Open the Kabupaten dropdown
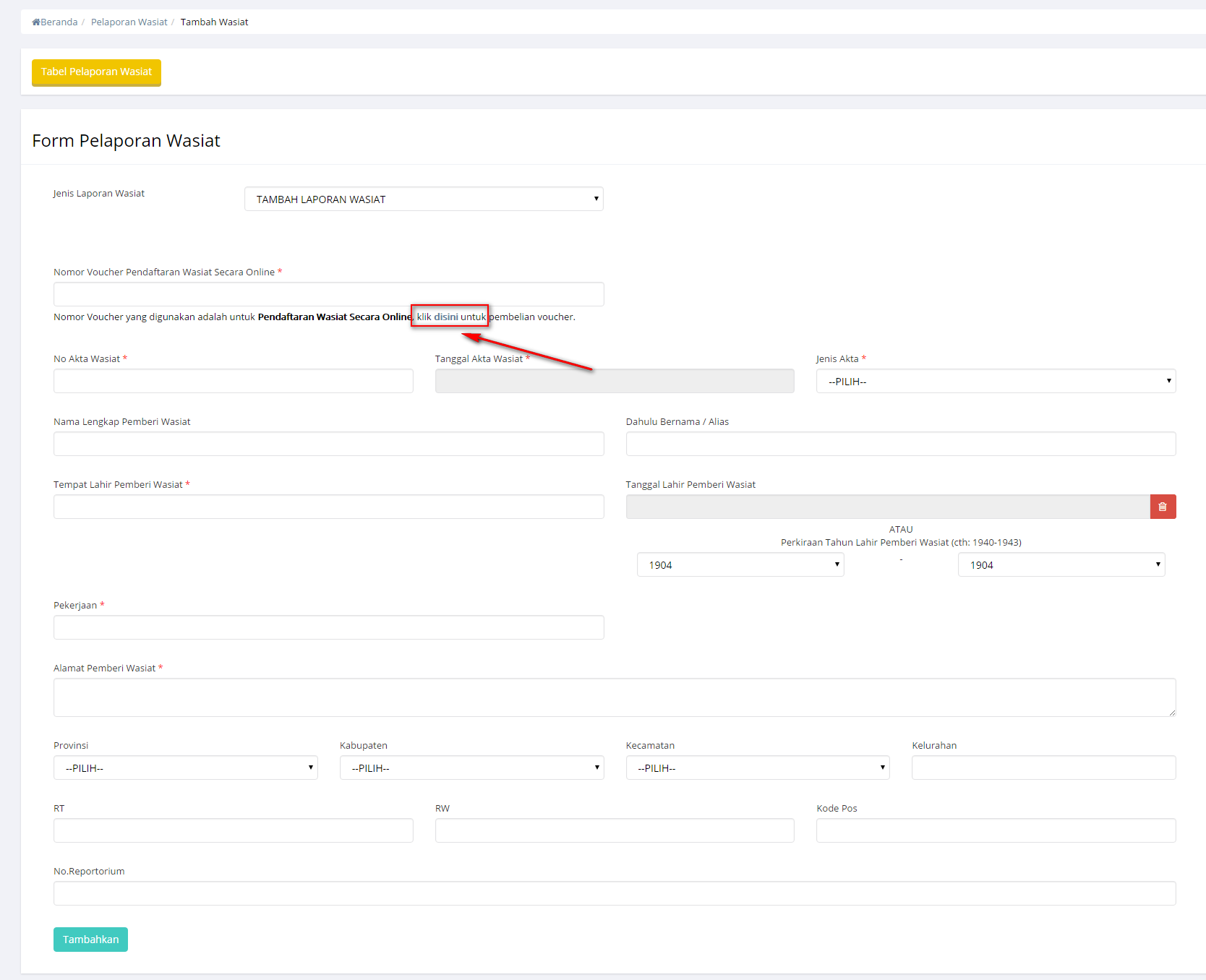1206x980 pixels. point(471,768)
